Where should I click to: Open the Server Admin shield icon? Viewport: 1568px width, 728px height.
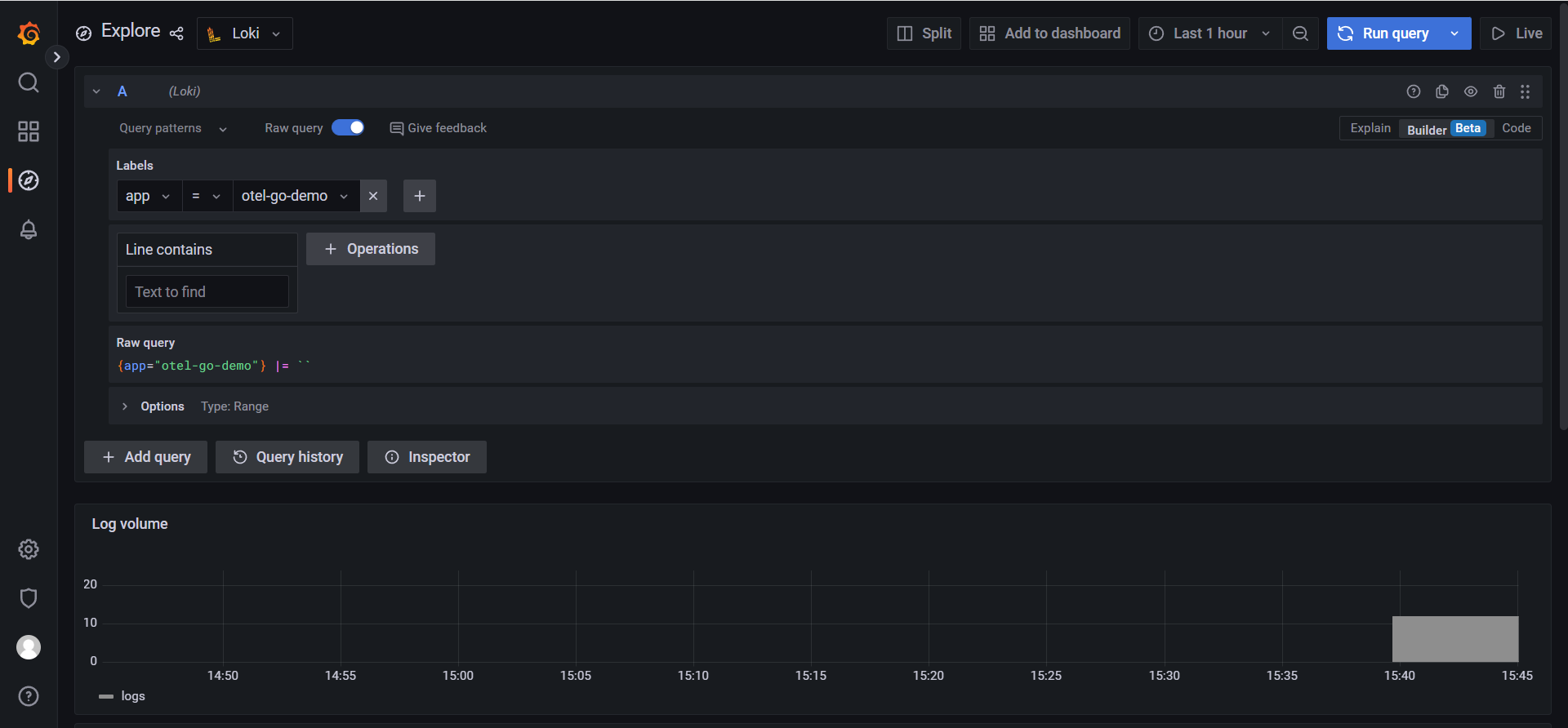29,598
